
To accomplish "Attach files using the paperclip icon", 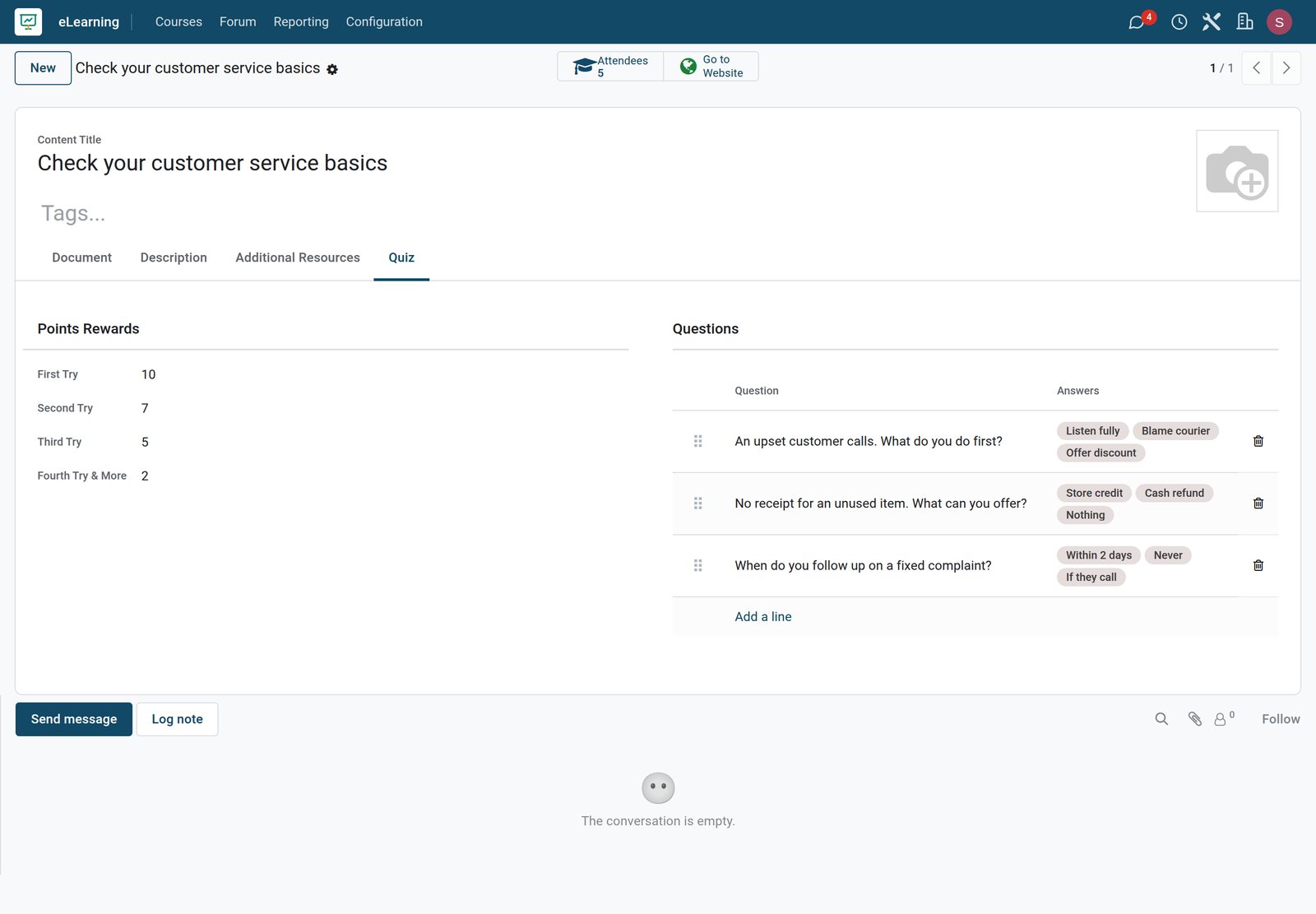I will coord(1195,719).
